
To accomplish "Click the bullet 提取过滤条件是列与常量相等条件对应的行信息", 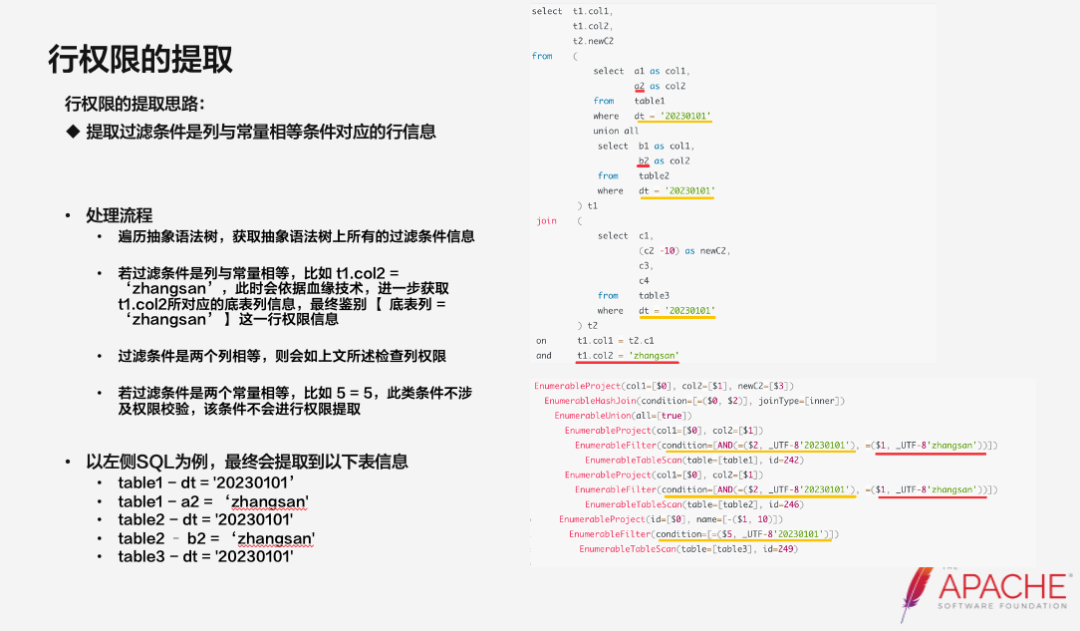I will 260,132.
